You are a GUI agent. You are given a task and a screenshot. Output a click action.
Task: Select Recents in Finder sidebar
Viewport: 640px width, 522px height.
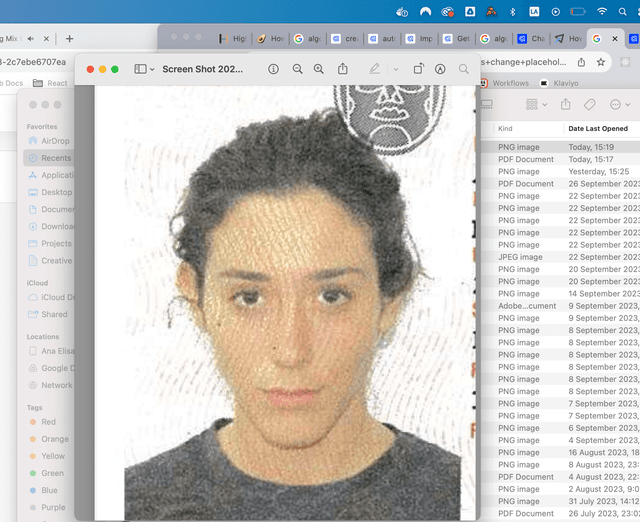point(50,158)
